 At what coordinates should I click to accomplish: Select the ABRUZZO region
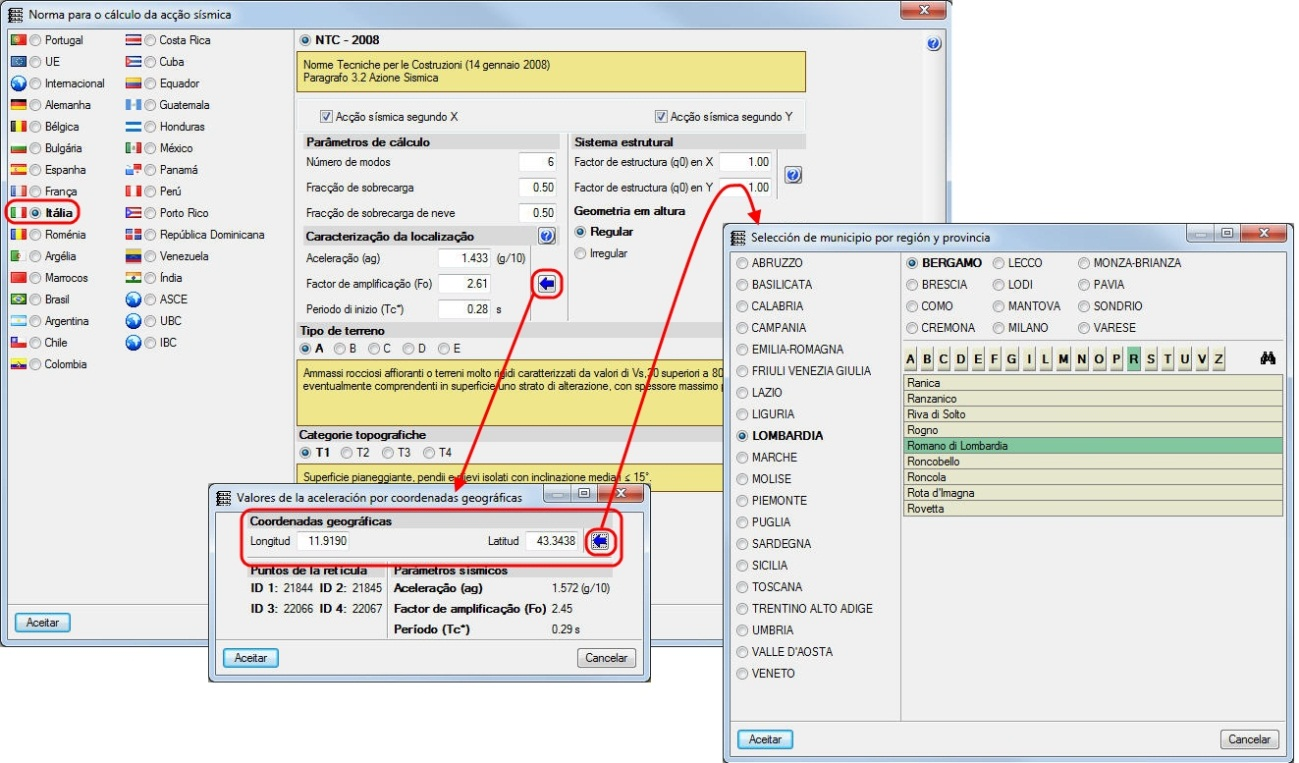743,263
